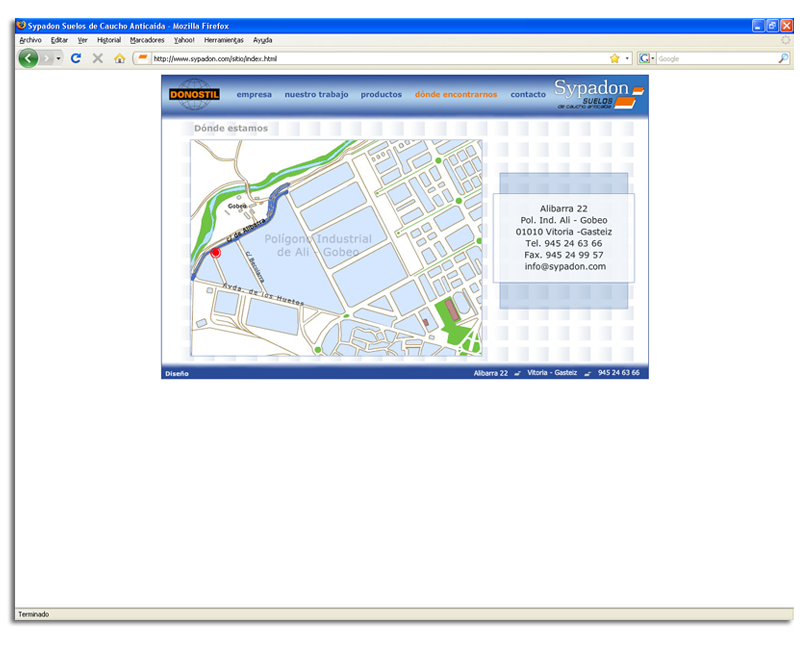Click 'Pol. Ind. Ali - Gobeo' line

564,220
